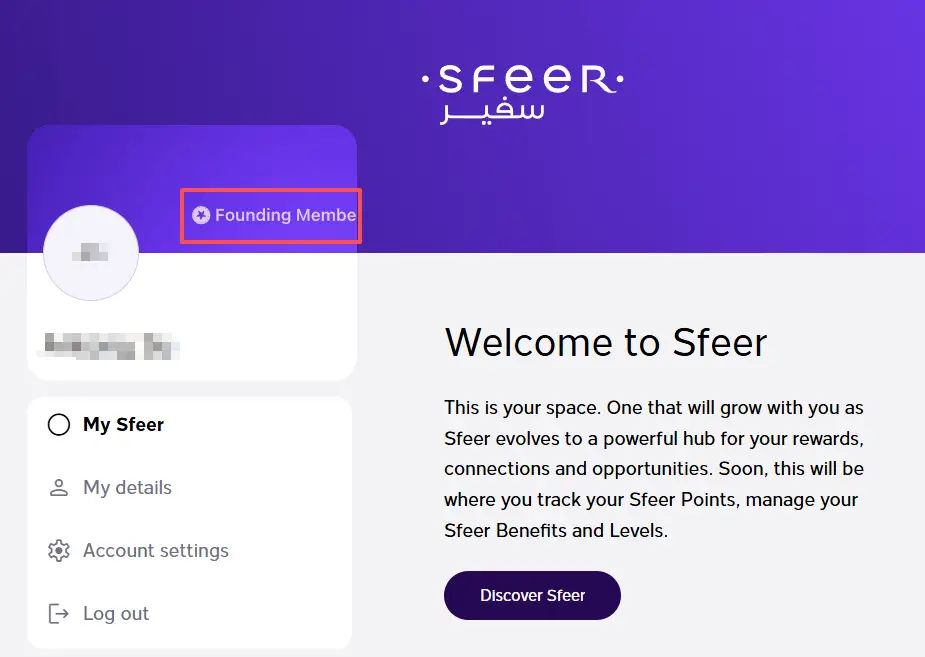Screen dimensions: 925x657
Task: Click the Arabic Sfeer wordmark under the logo
Action: point(493,111)
